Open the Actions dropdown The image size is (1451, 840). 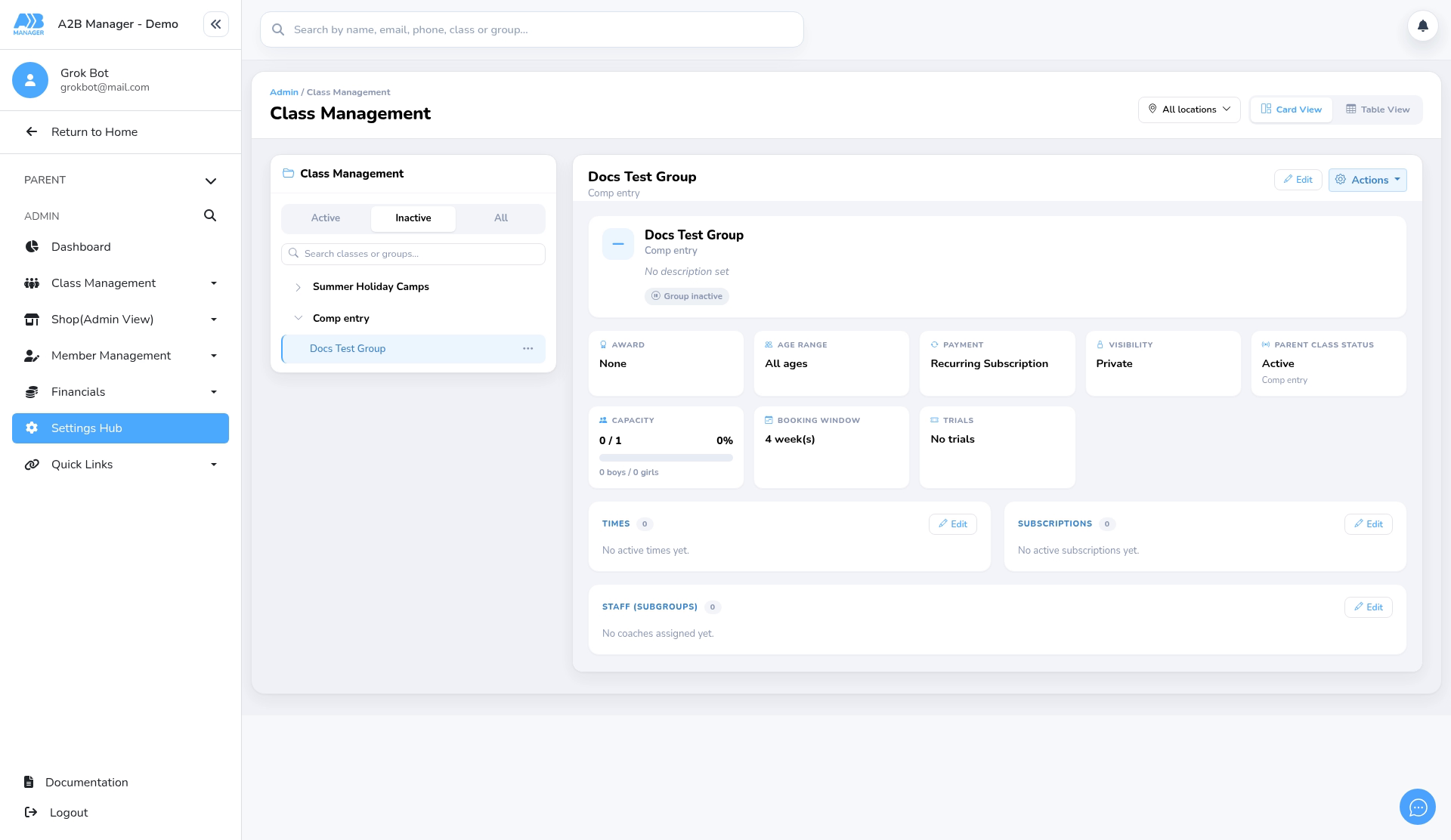tap(1367, 180)
